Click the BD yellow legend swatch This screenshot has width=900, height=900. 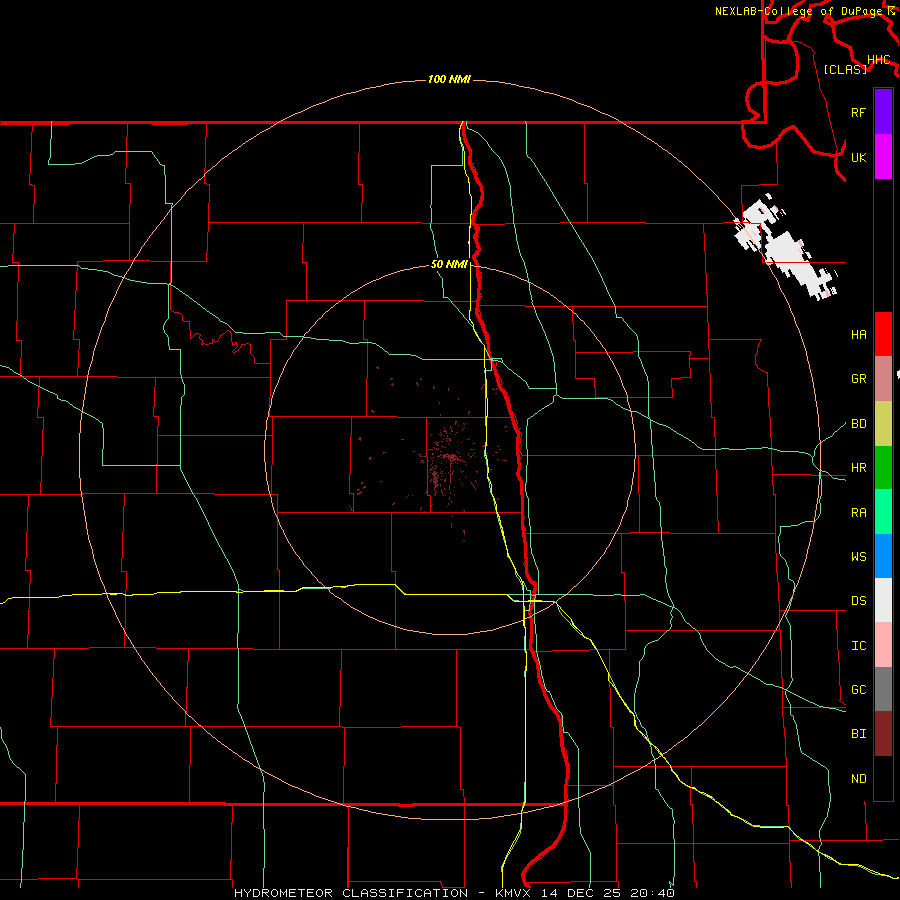(883, 424)
